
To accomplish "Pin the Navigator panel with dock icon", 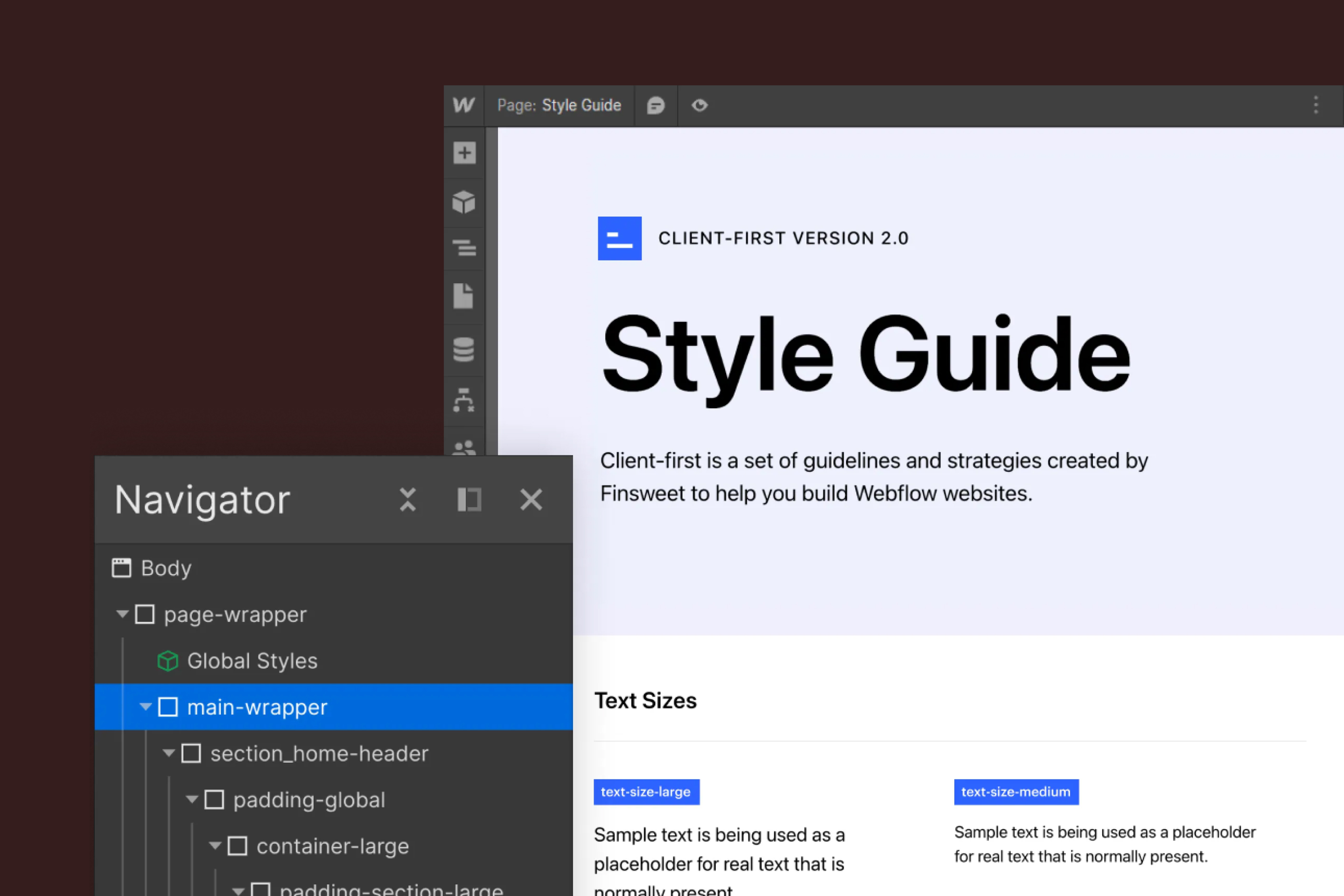I will point(469,499).
